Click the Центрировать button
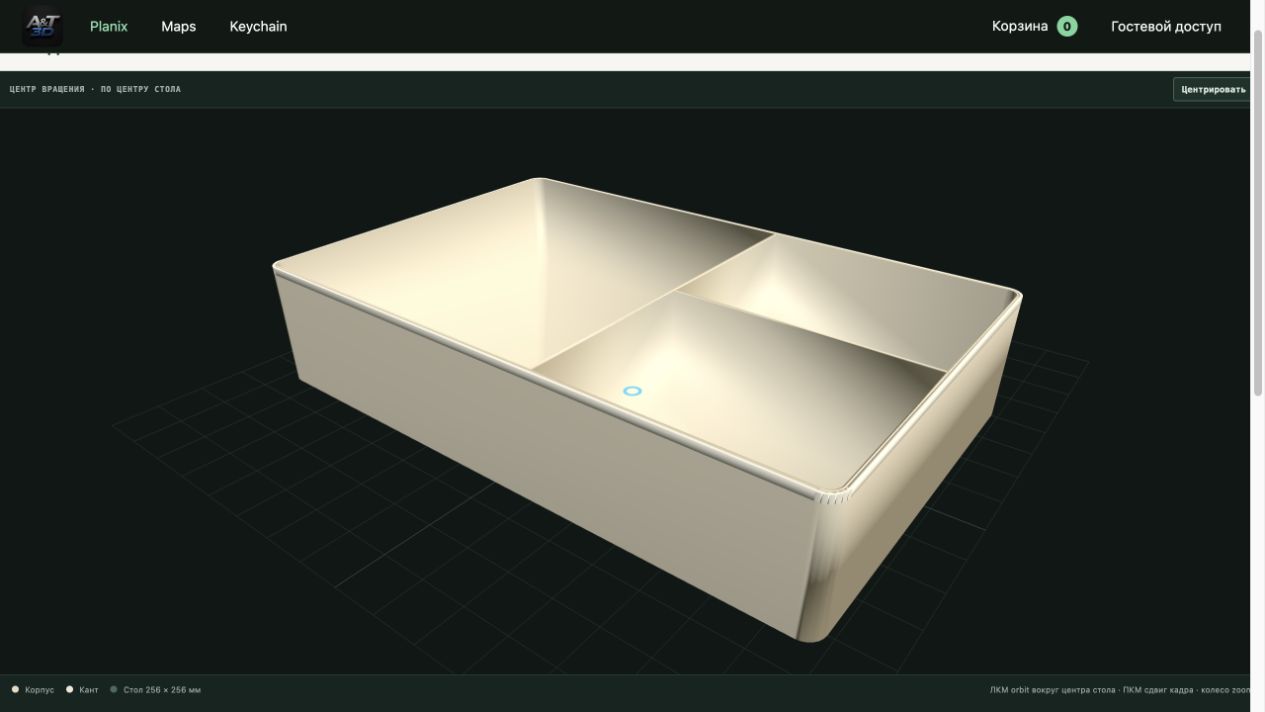Viewport: 1265px width, 712px height. [1212, 89]
